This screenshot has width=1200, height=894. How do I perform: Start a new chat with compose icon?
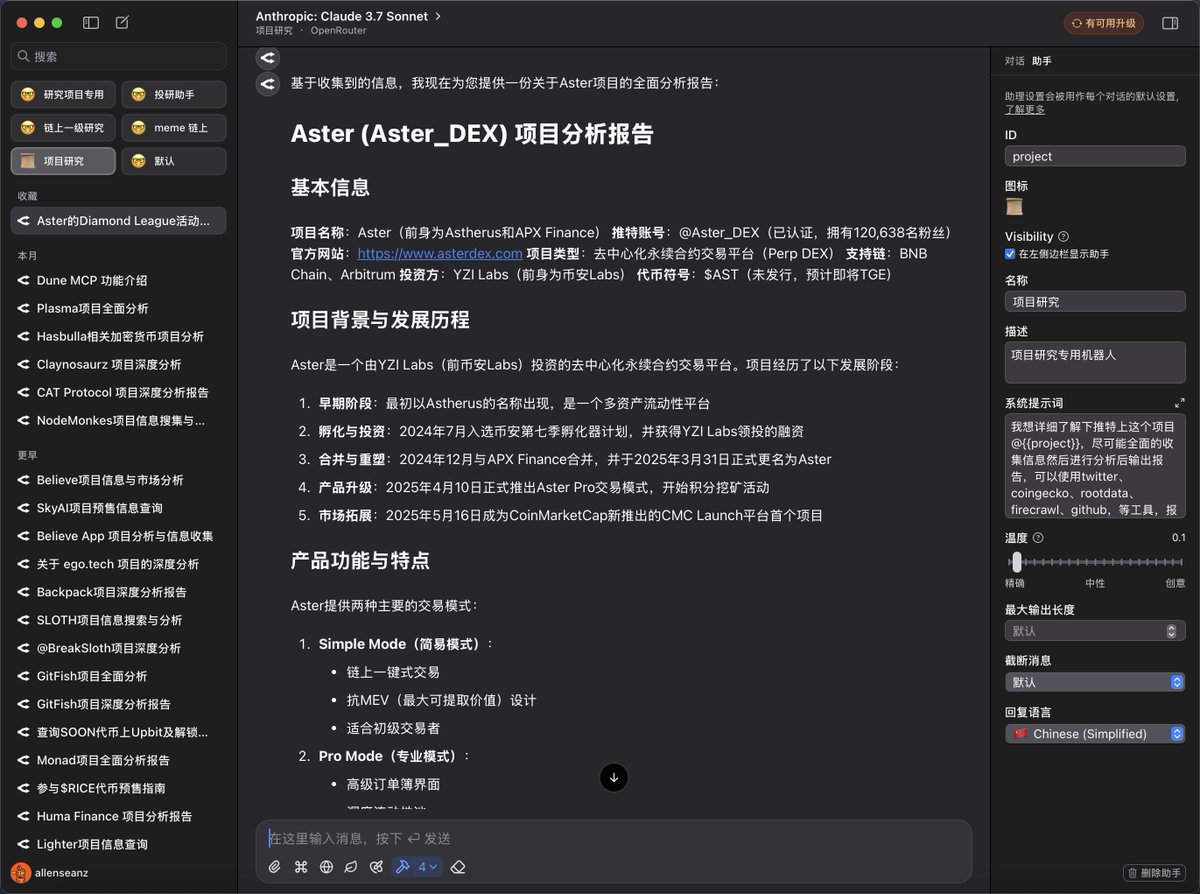pos(122,22)
